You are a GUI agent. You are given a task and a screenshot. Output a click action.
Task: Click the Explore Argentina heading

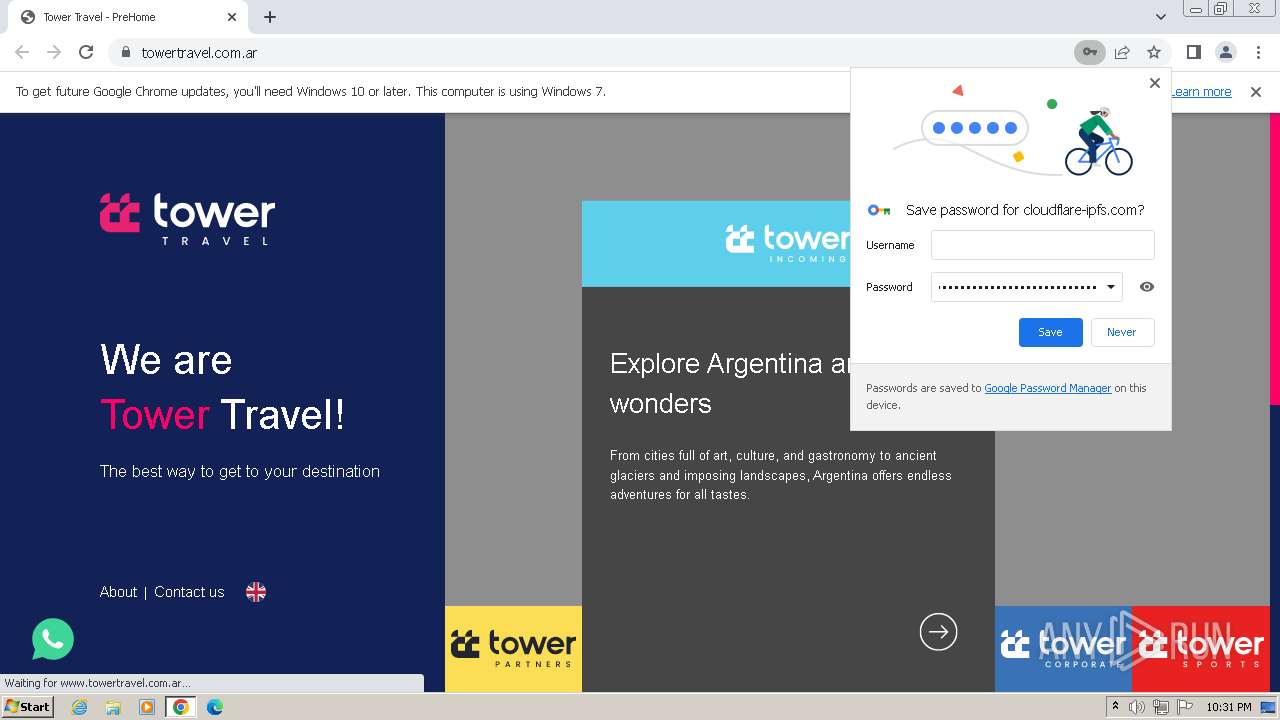pos(731,383)
